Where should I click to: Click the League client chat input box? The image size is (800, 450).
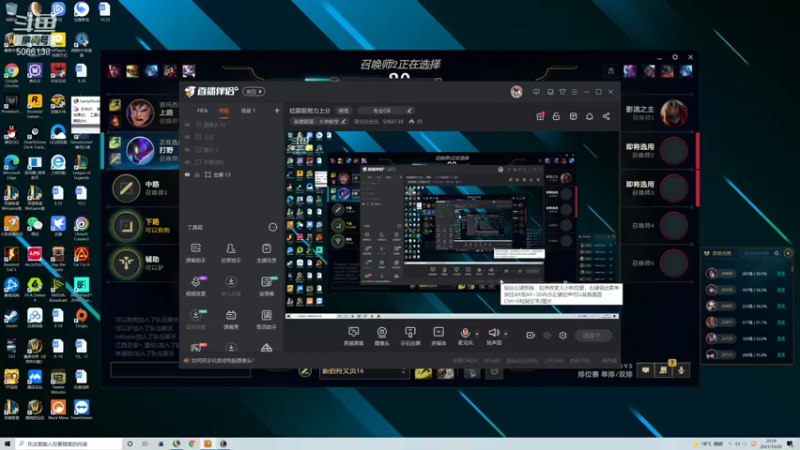pos(181,370)
